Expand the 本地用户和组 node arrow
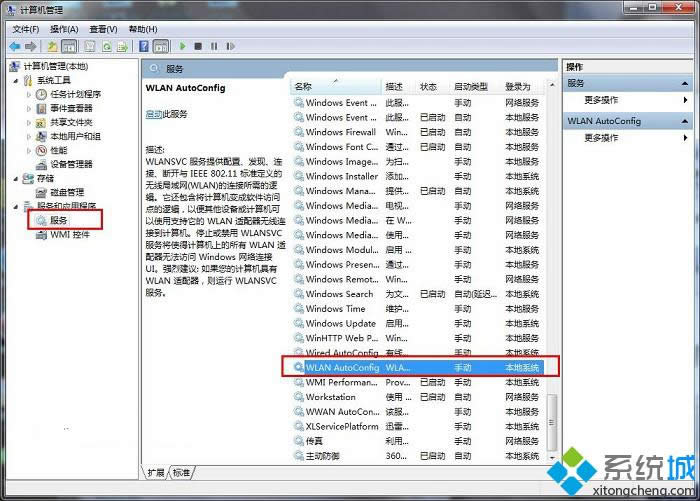This screenshot has height=501, width=700. [x=29, y=137]
